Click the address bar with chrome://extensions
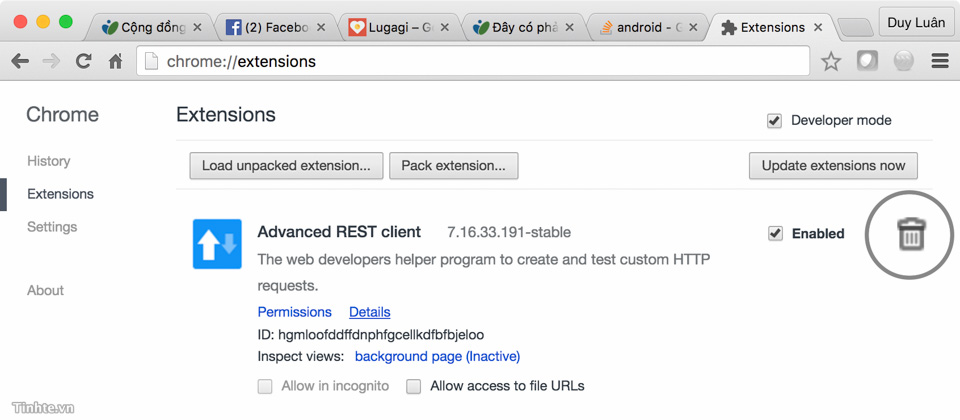 [472, 61]
